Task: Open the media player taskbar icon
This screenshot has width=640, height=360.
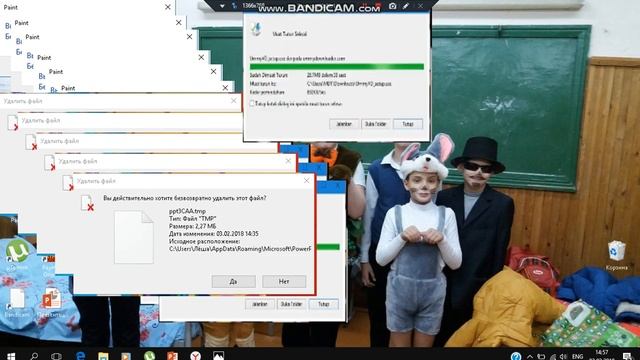Action: (x=126, y=356)
